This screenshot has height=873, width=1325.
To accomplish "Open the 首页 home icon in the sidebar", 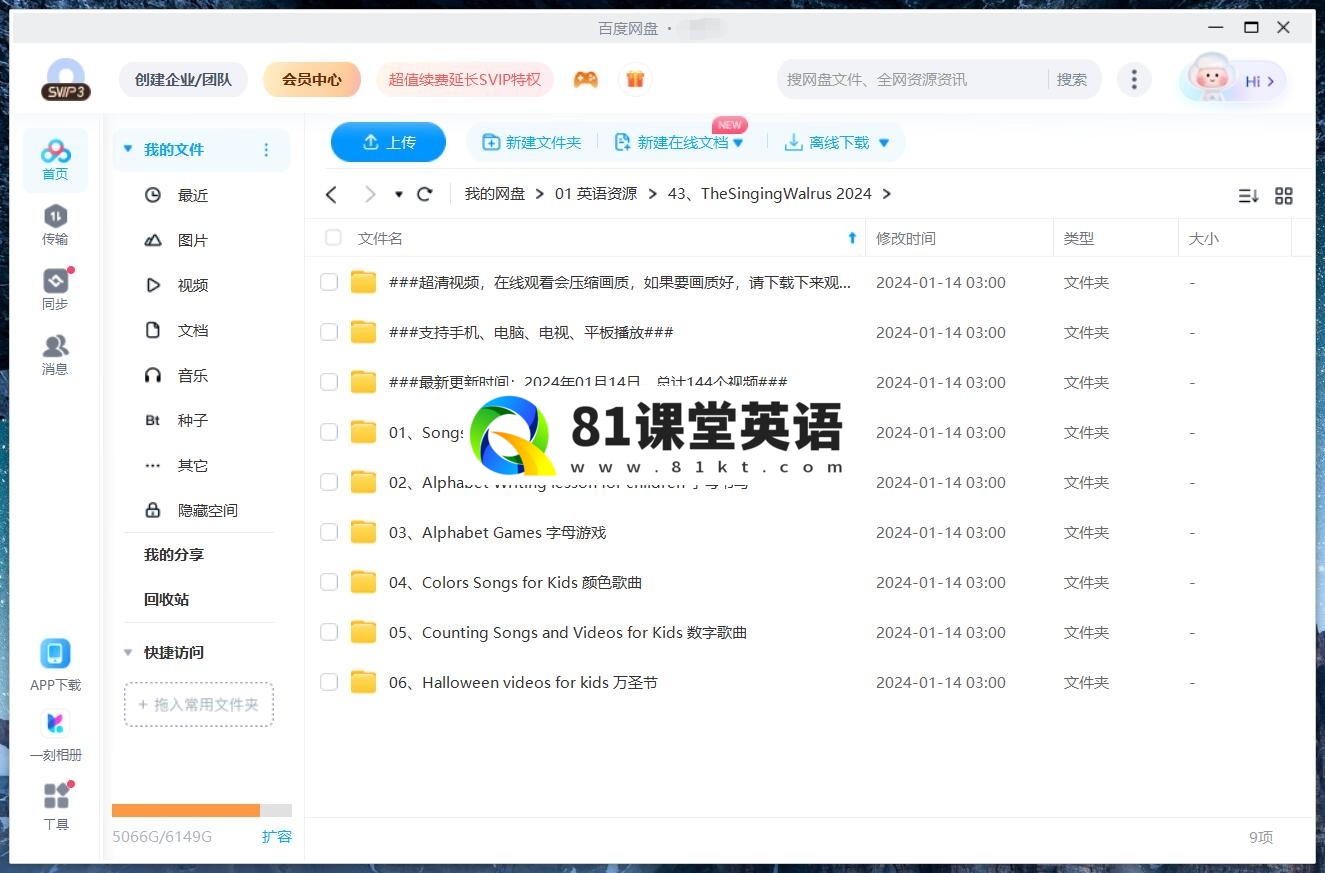I will pyautogui.click(x=55, y=159).
